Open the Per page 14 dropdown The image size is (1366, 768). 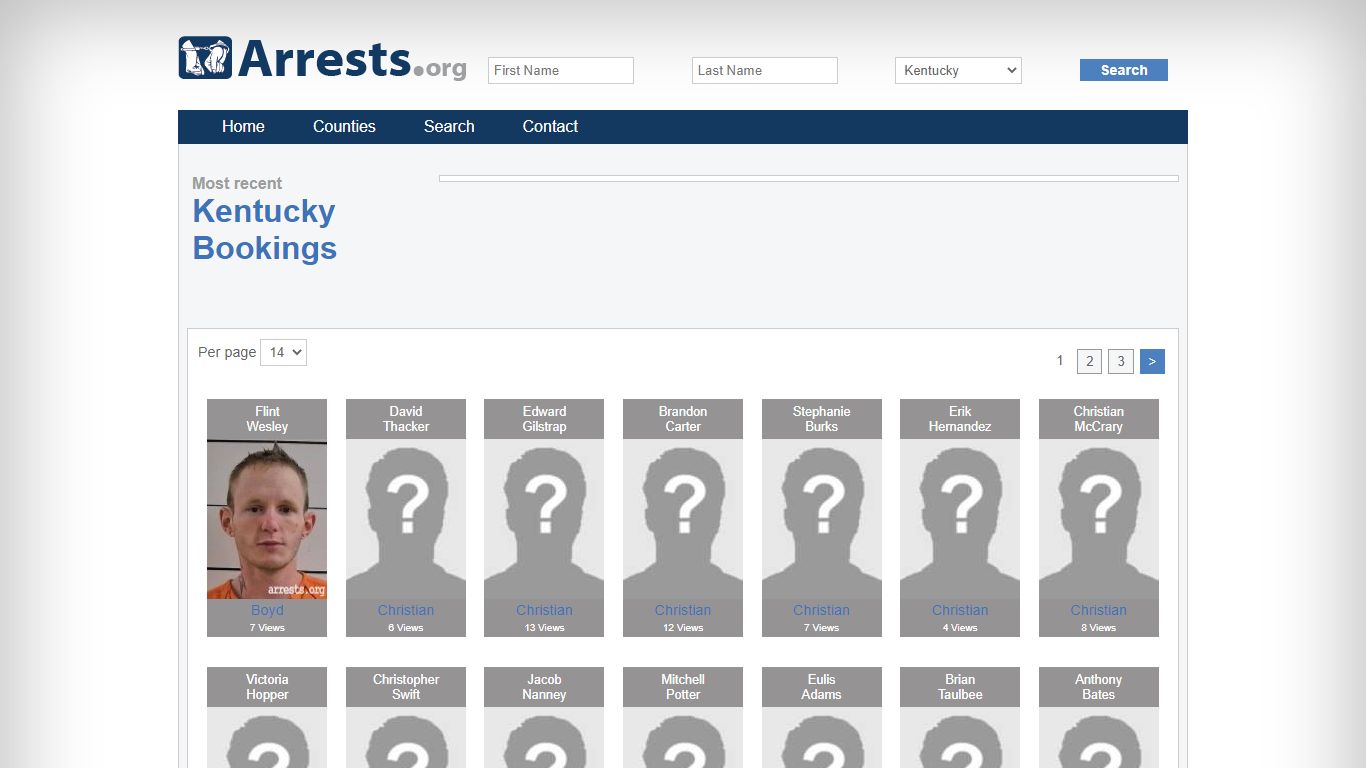point(283,352)
